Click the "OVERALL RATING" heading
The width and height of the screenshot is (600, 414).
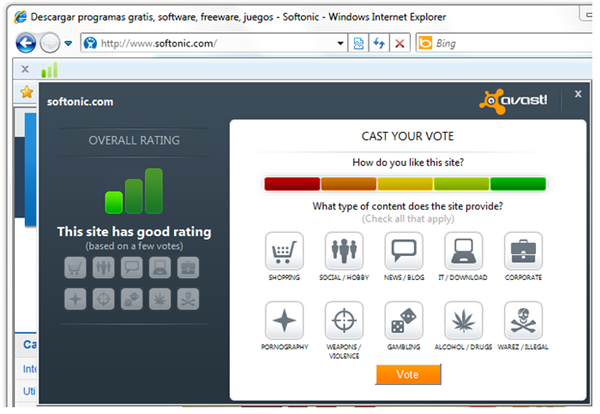[134, 140]
